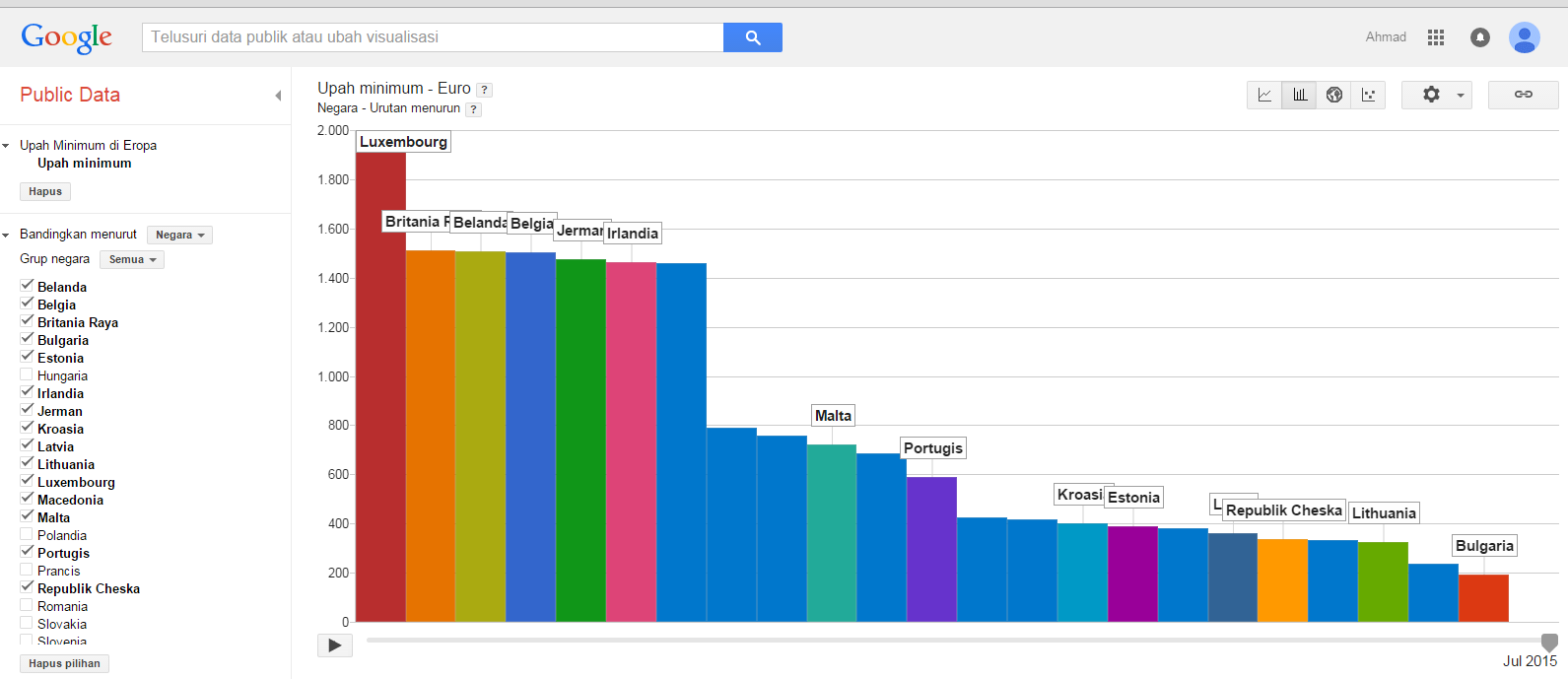Viewport: 1568px width, 679px height.
Task: Click the Google logo
Action: 66,37
